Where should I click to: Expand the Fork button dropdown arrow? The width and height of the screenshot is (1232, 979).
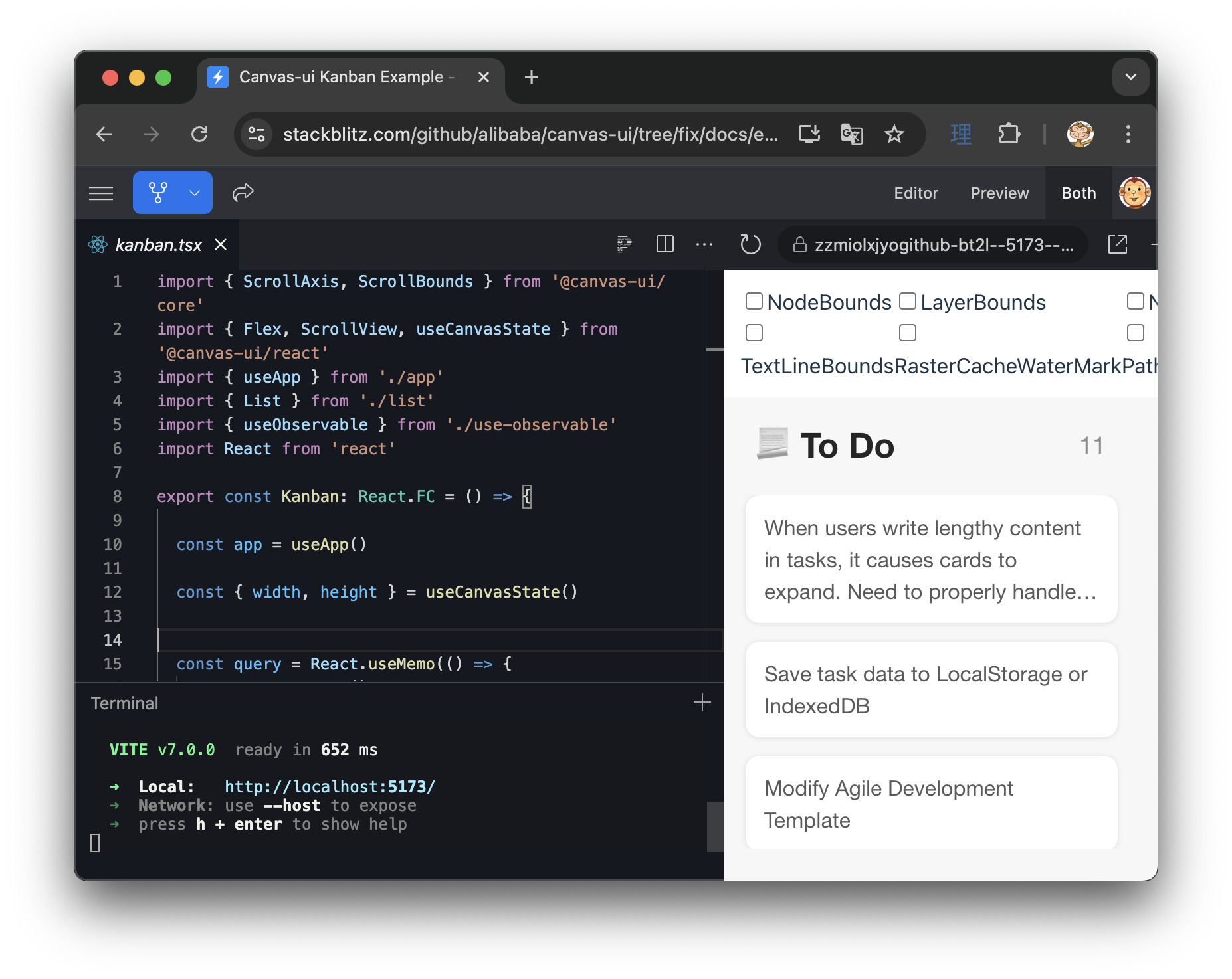coord(195,193)
